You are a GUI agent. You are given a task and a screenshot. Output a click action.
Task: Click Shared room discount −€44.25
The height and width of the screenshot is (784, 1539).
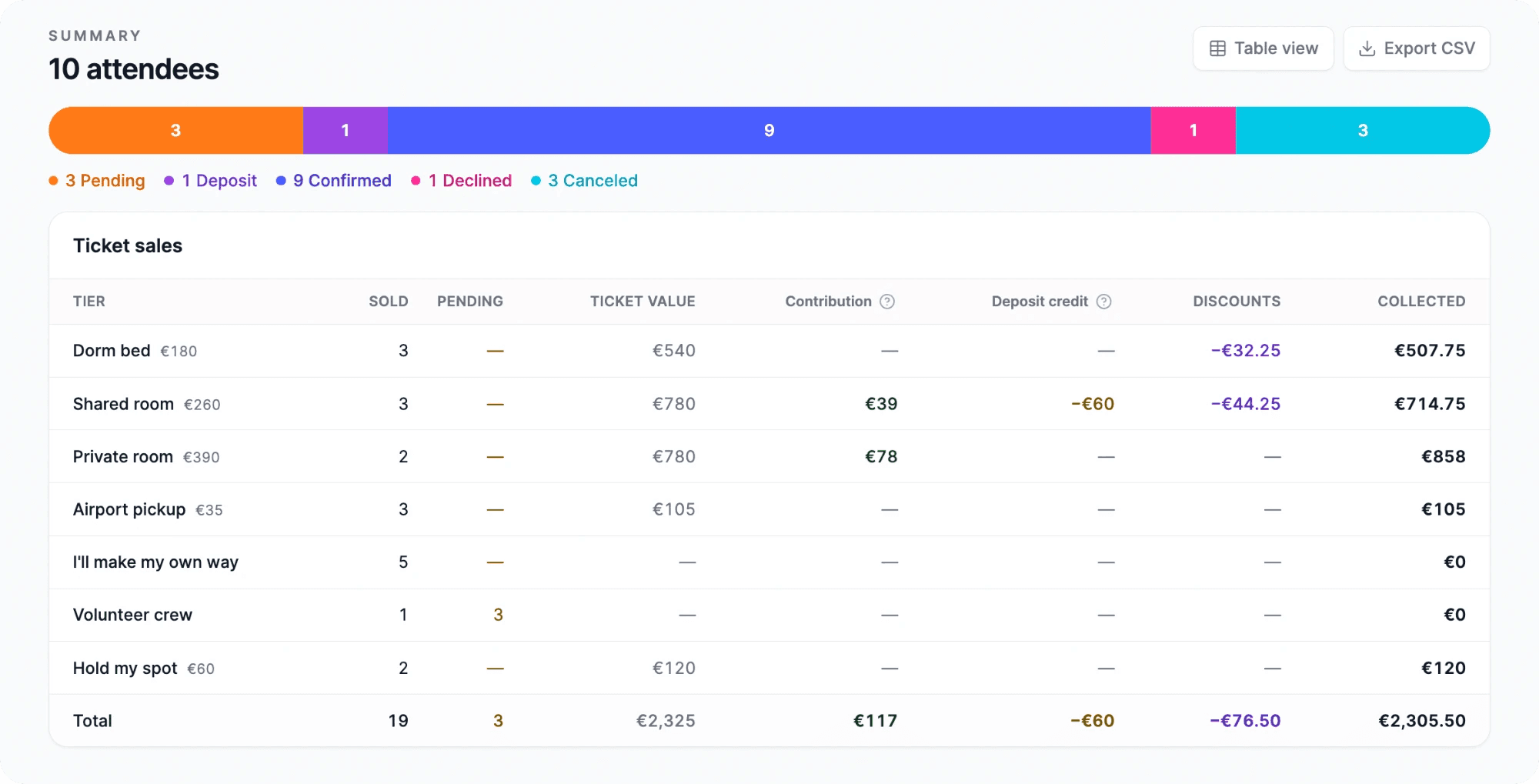point(1246,404)
